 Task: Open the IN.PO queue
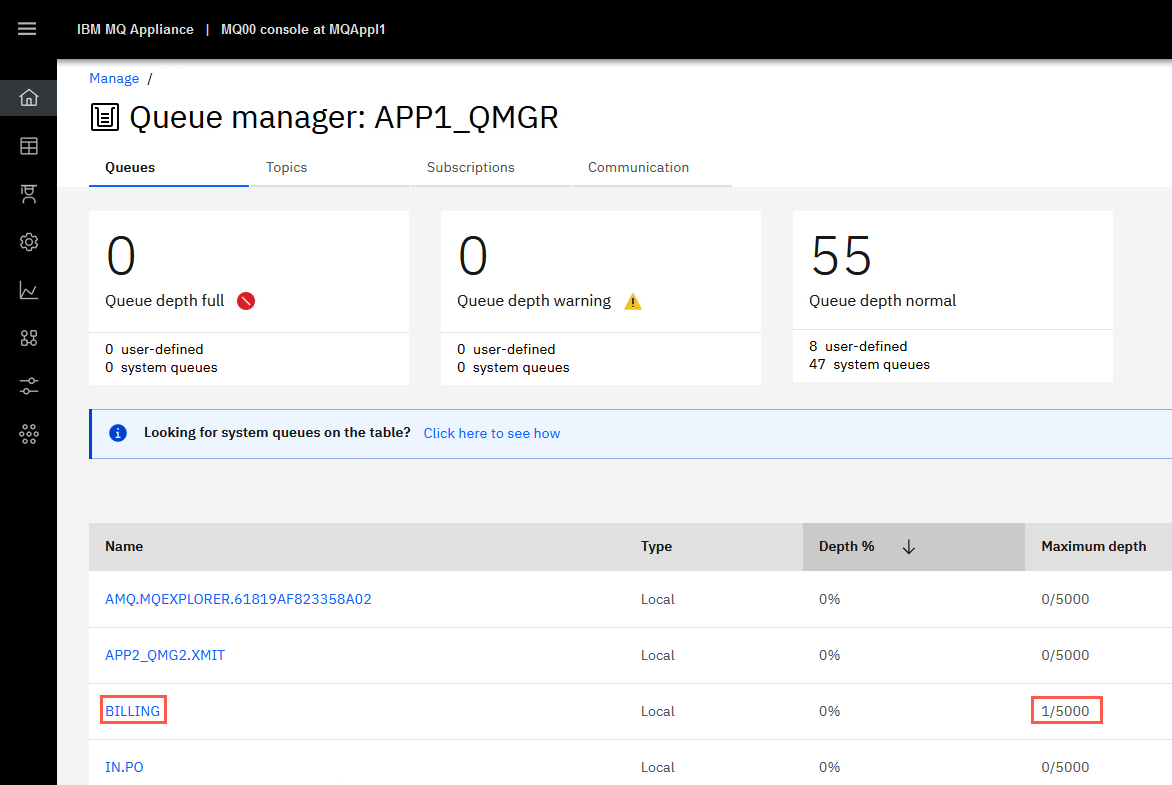tap(124, 767)
